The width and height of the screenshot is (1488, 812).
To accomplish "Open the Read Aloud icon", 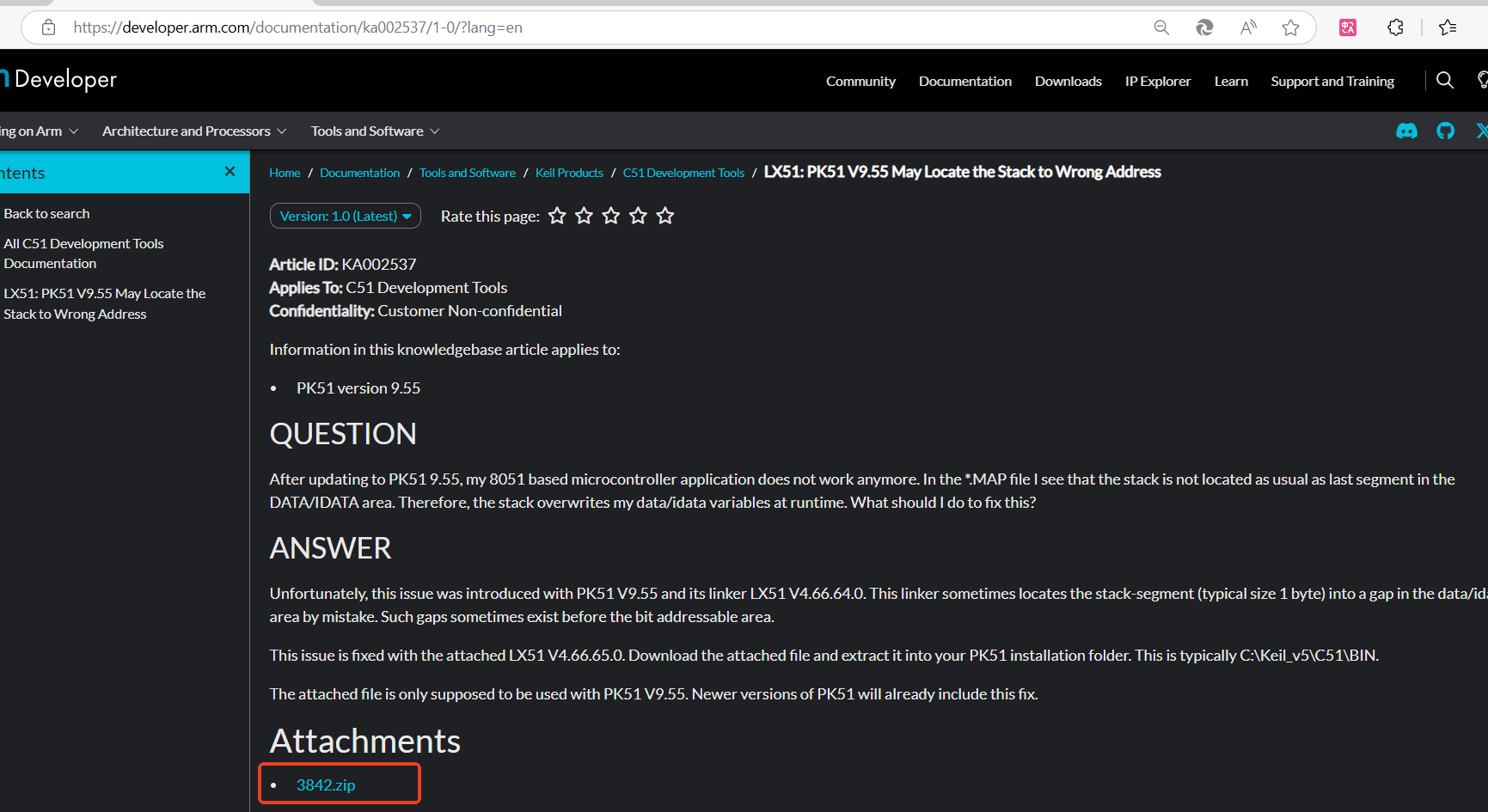I will 1248,27.
